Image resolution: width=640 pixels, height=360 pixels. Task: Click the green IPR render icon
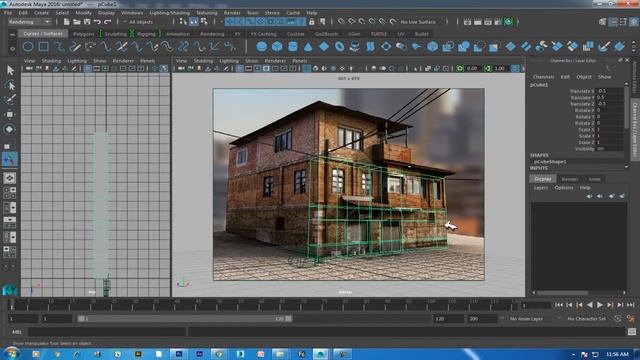pyautogui.click(x=508, y=22)
